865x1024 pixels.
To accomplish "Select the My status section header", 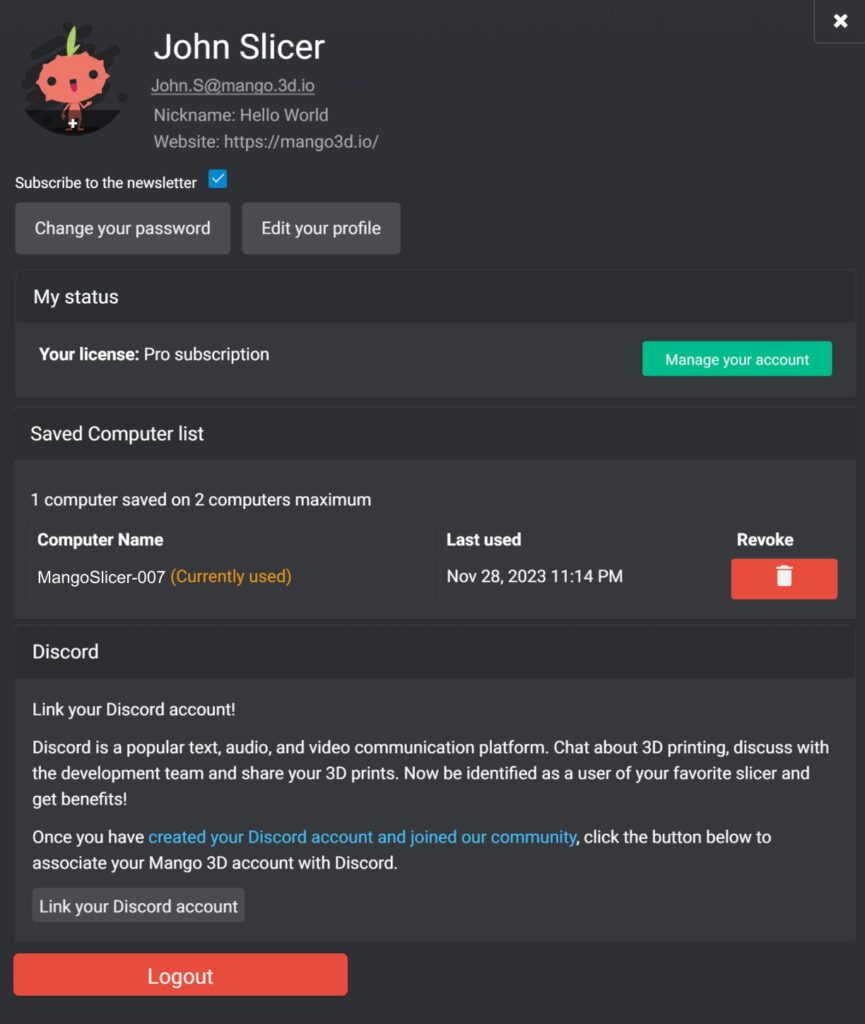I will point(76,297).
